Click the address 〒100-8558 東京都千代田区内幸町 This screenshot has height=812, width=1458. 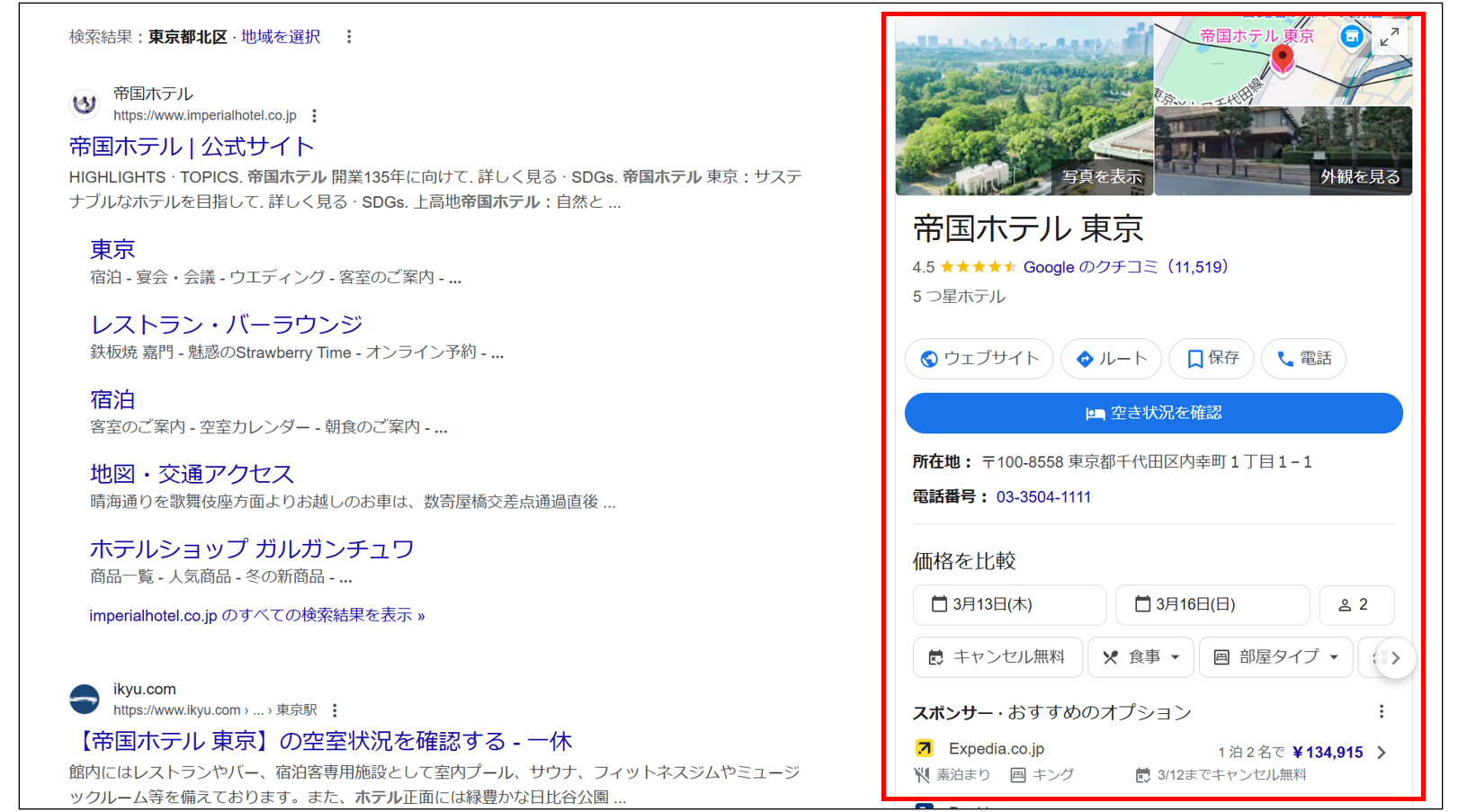point(1147,462)
